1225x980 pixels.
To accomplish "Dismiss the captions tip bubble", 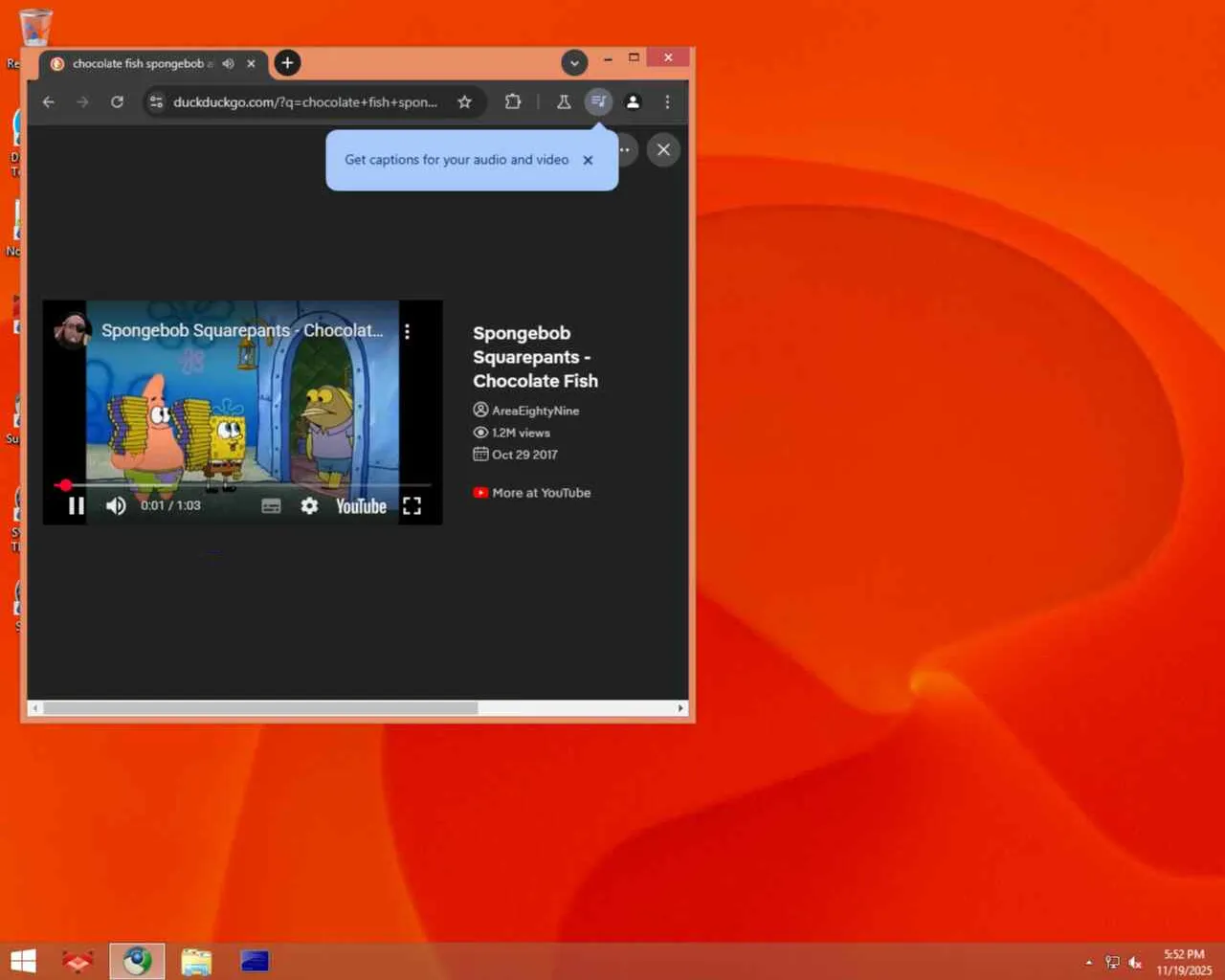I will coord(588,160).
